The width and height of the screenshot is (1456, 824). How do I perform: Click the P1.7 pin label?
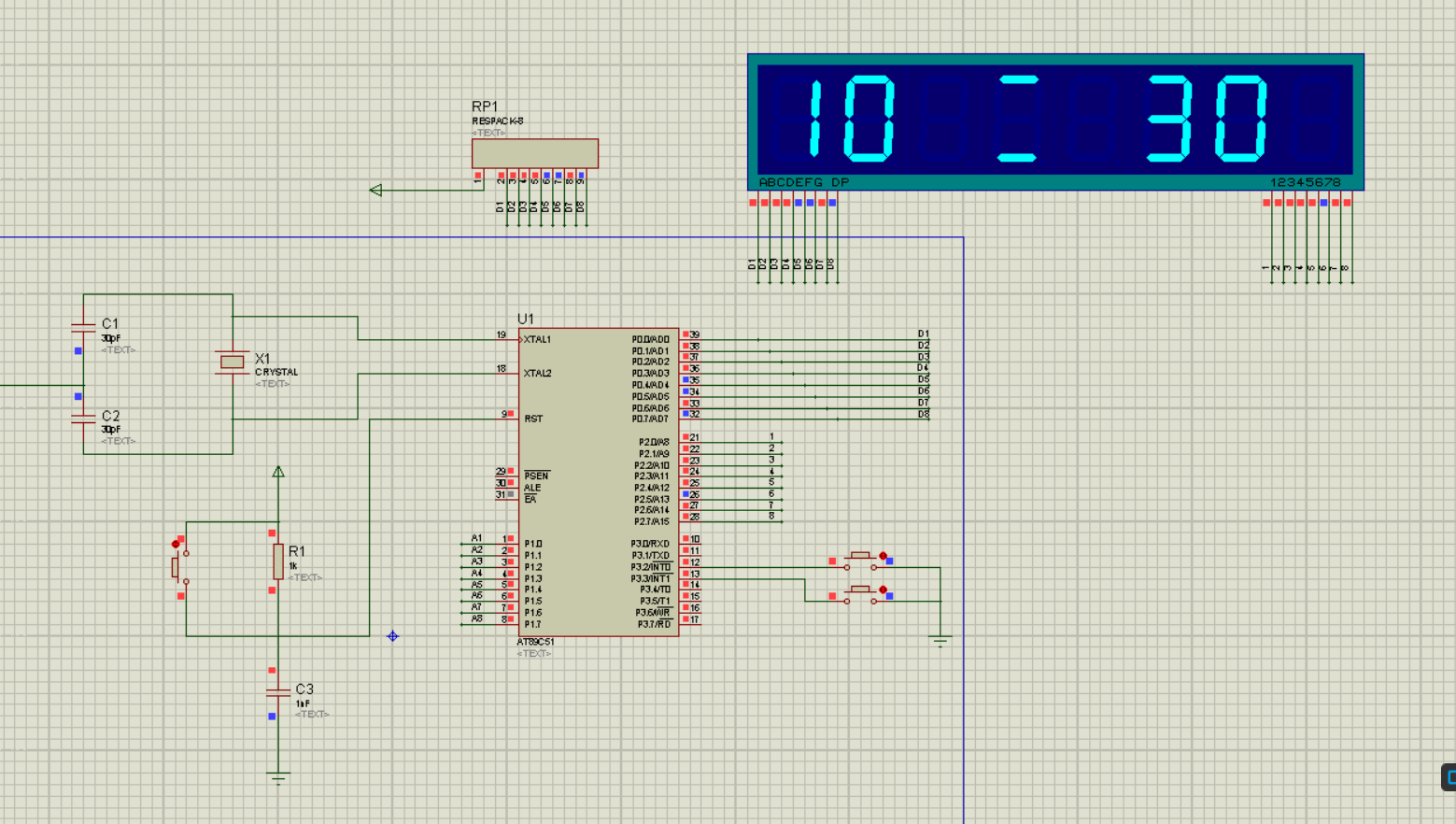(532, 624)
